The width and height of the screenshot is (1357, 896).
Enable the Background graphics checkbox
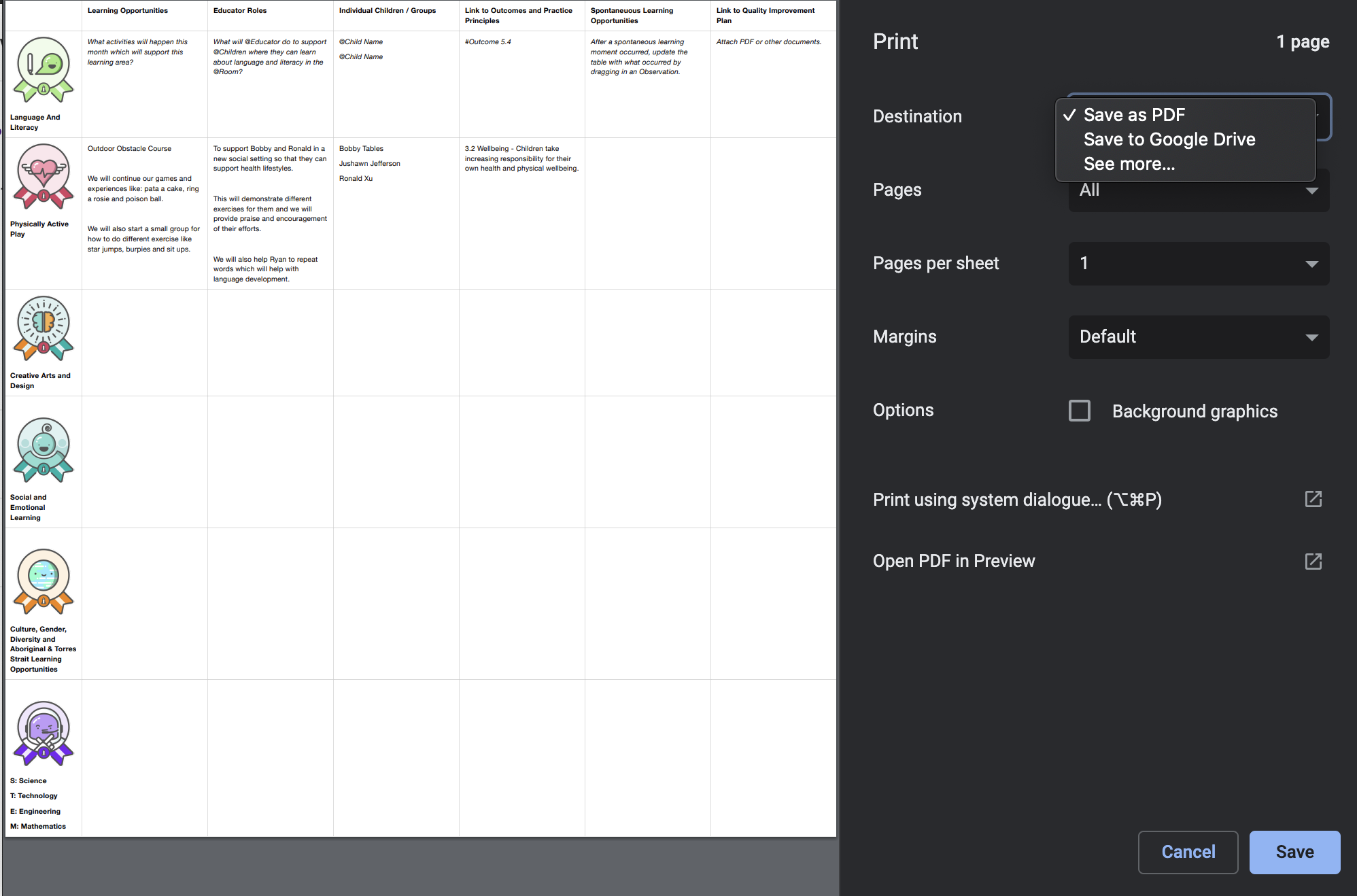[1080, 411]
